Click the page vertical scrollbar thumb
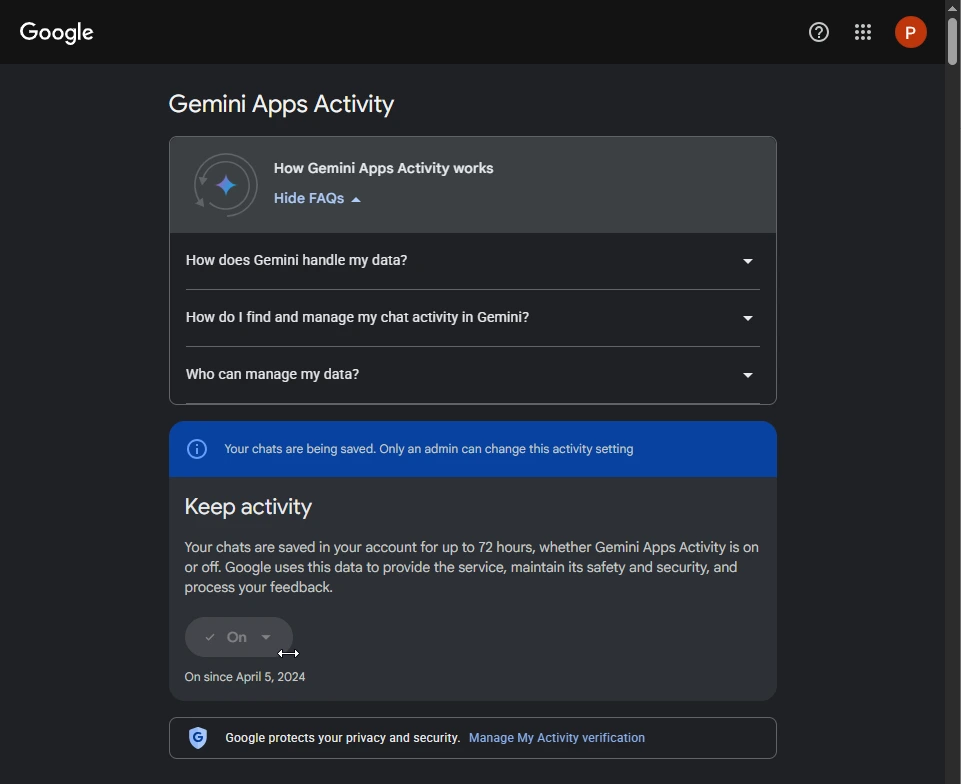The height and width of the screenshot is (784, 961). coord(952,40)
